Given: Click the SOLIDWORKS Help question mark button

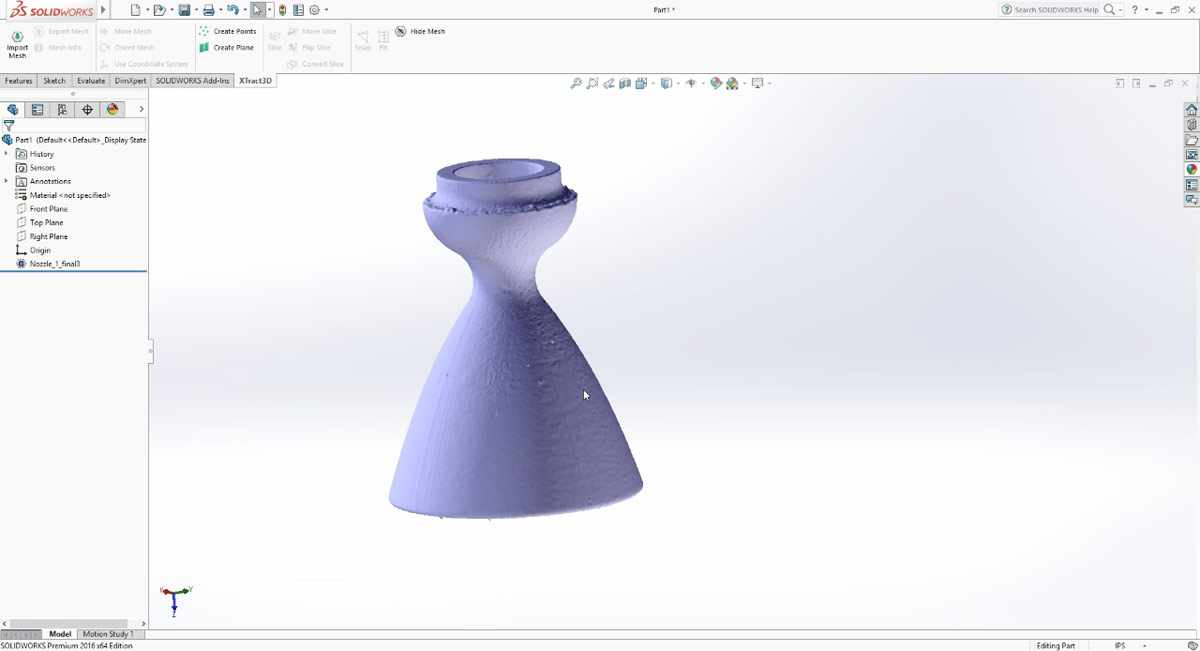Looking at the screenshot, I should [x=1134, y=9].
